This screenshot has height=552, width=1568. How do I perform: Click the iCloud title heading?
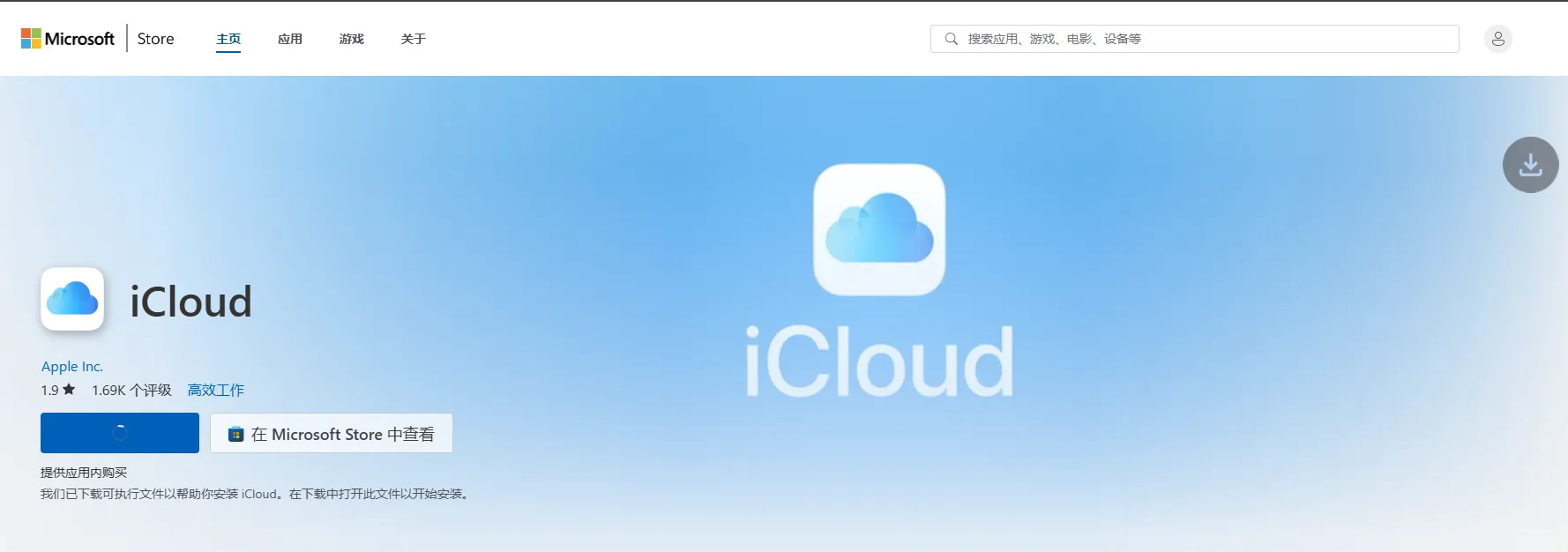pos(191,302)
